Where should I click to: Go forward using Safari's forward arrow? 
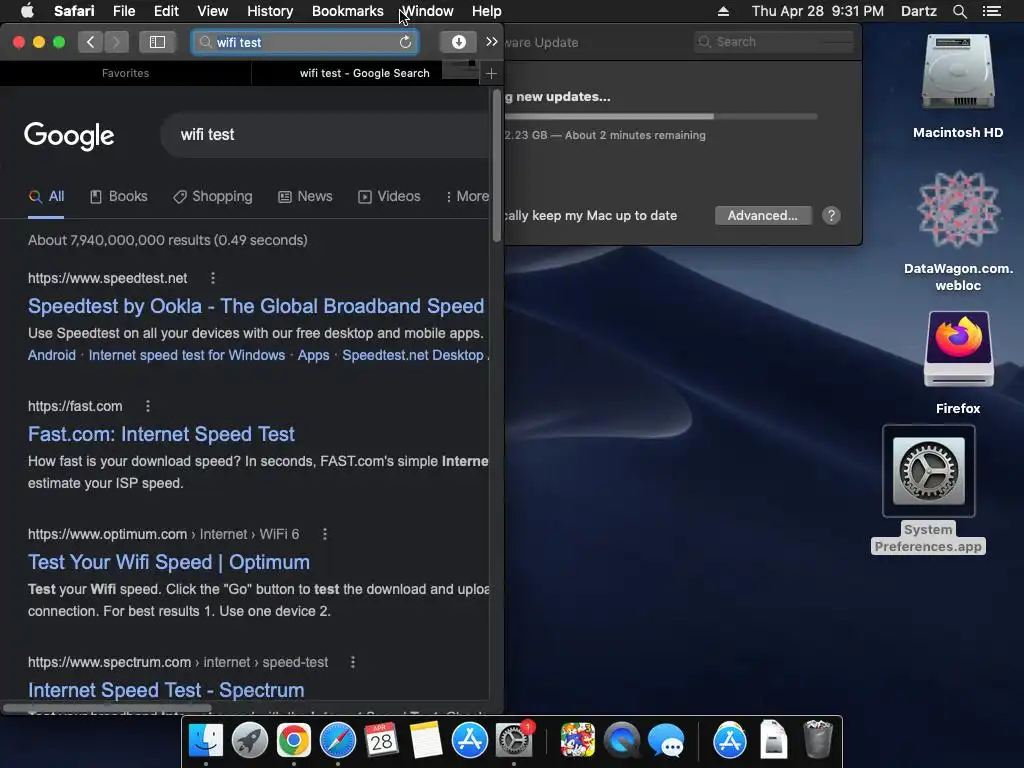pyautogui.click(x=116, y=42)
